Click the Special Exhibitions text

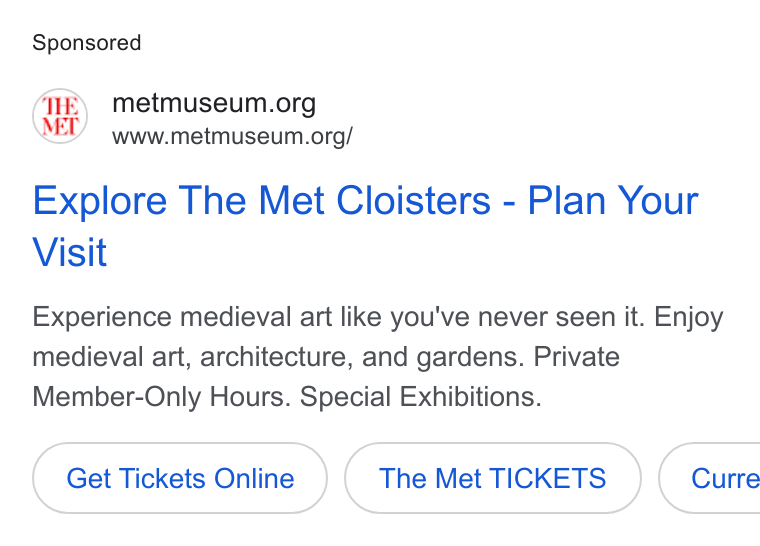(x=420, y=397)
